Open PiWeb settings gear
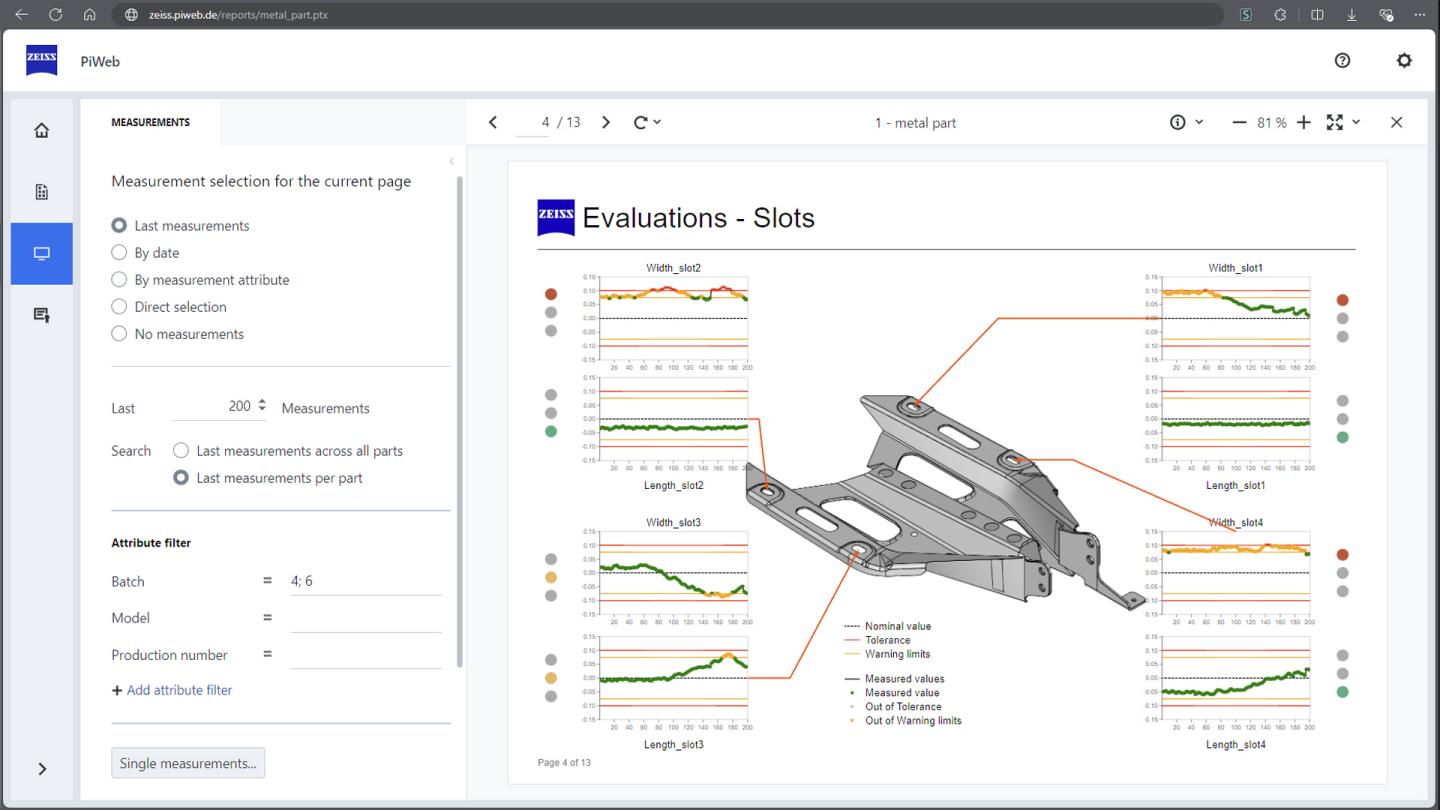Image resolution: width=1440 pixels, height=810 pixels. [1404, 60]
